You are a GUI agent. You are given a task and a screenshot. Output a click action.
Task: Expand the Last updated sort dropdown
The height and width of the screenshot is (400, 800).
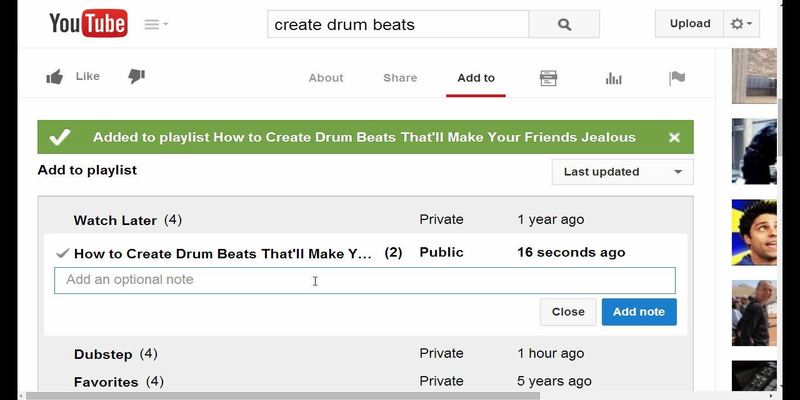622,172
